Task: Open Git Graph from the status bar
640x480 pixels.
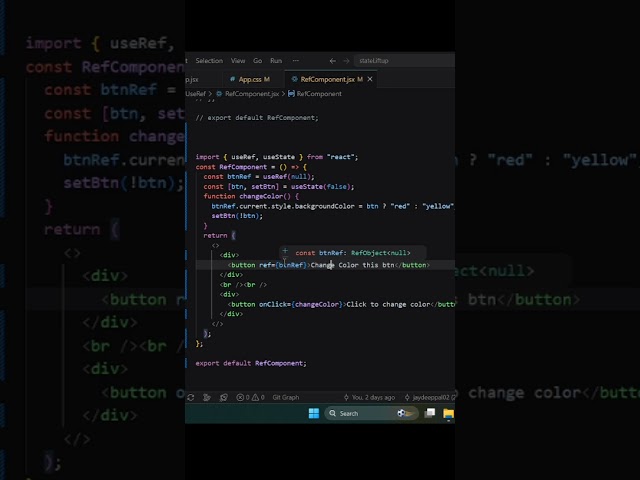Action: pyautogui.click(x=286, y=397)
